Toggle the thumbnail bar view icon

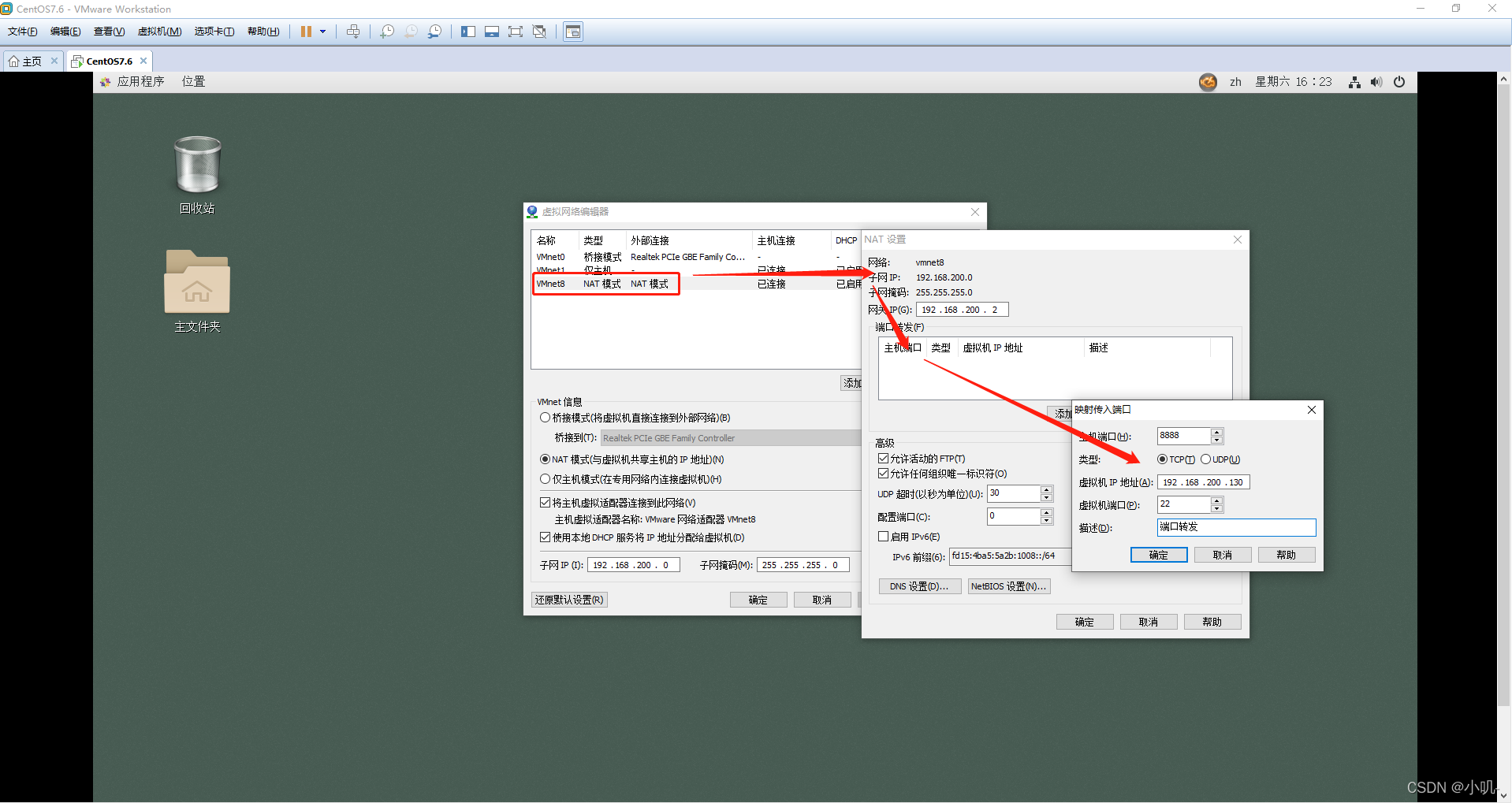pos(492,32)
